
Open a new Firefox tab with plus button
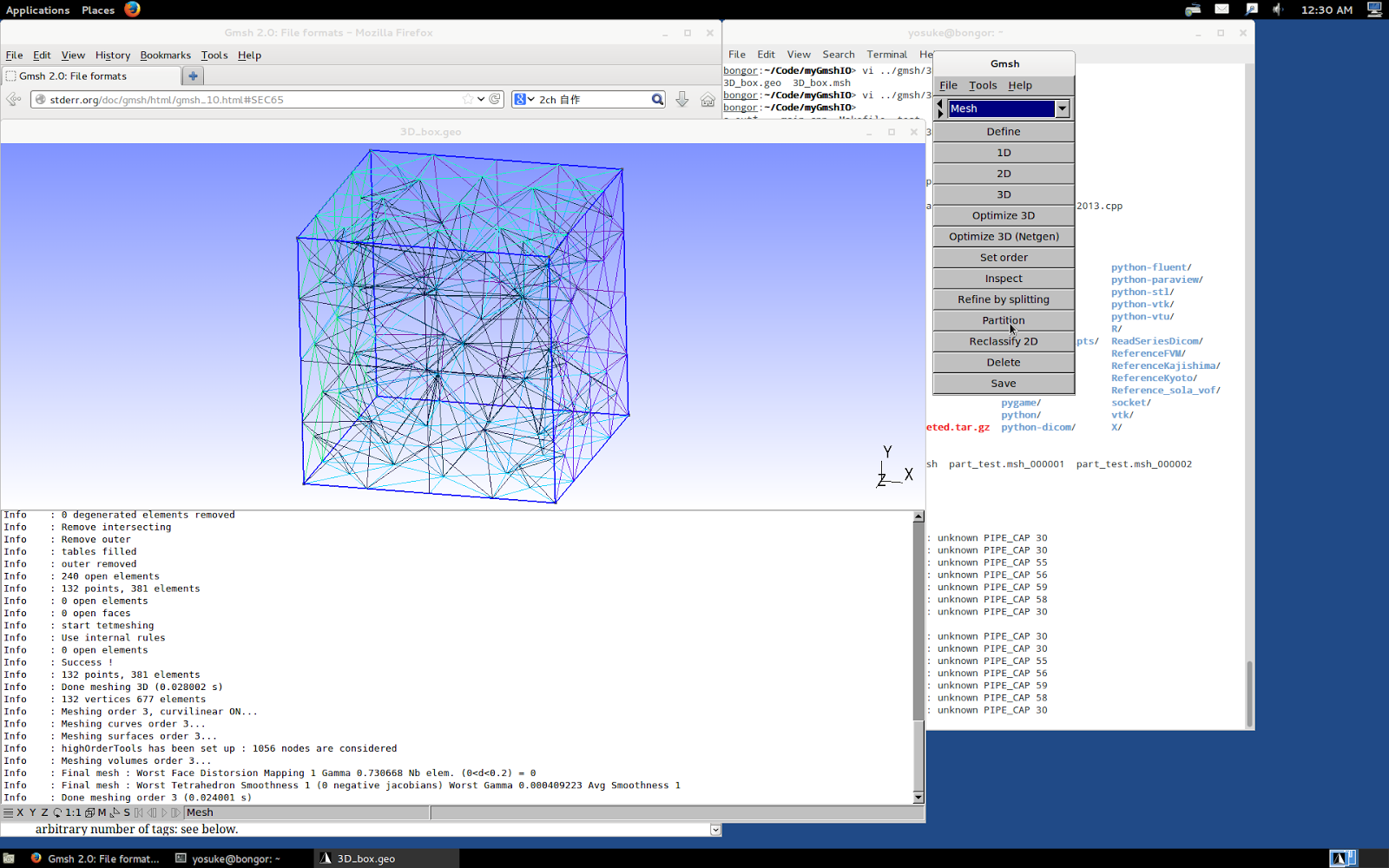click(x=193, y=76)
